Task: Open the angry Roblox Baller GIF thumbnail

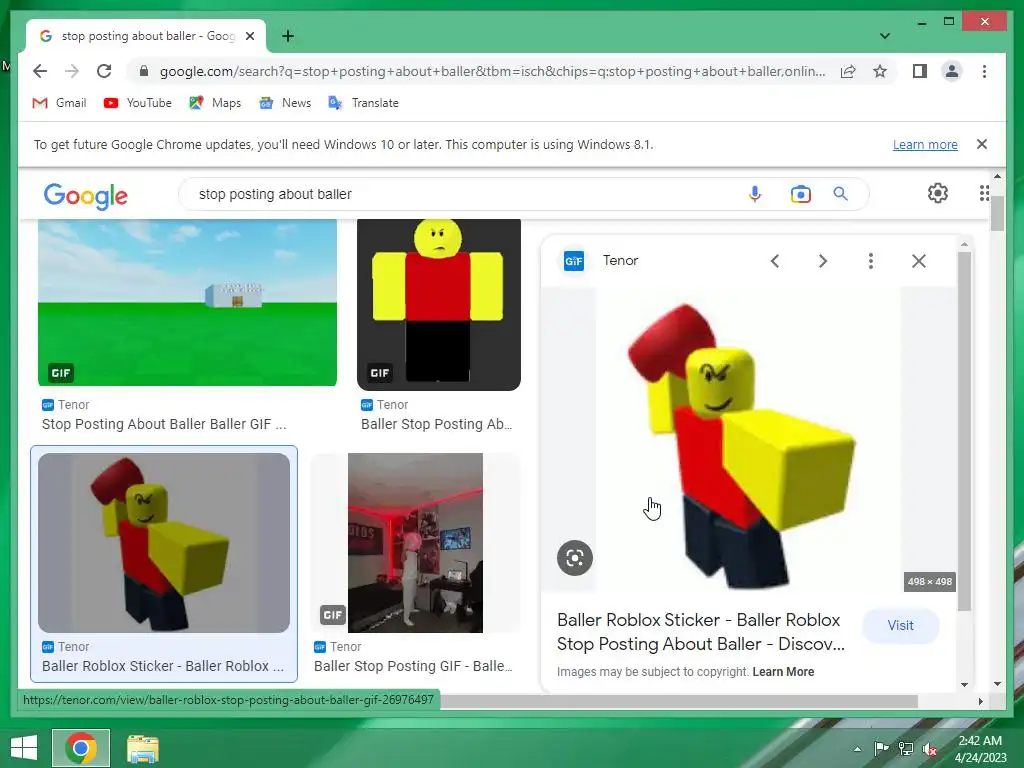Action: pos(439,305)
